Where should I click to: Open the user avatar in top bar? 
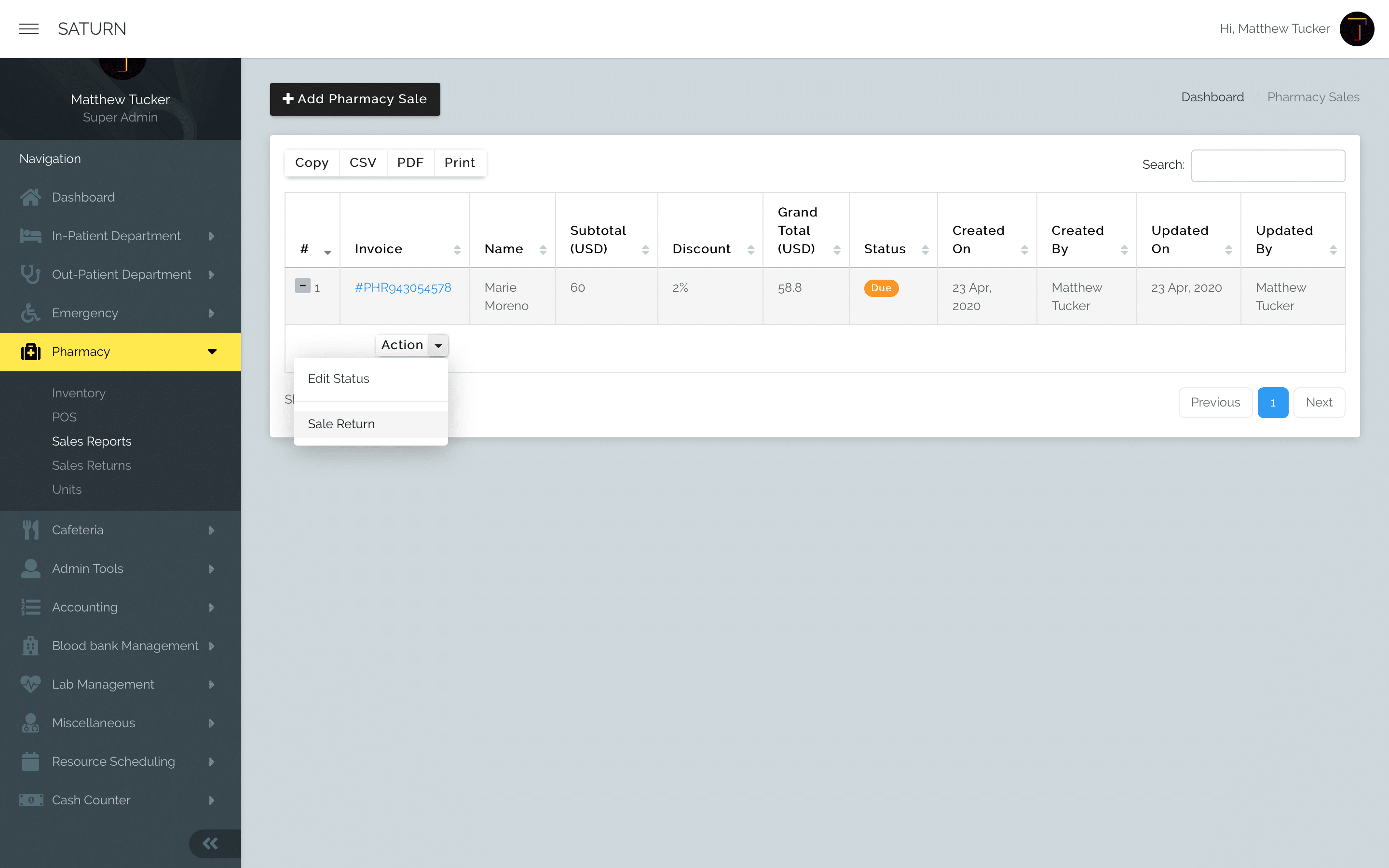click(1357, 29)
